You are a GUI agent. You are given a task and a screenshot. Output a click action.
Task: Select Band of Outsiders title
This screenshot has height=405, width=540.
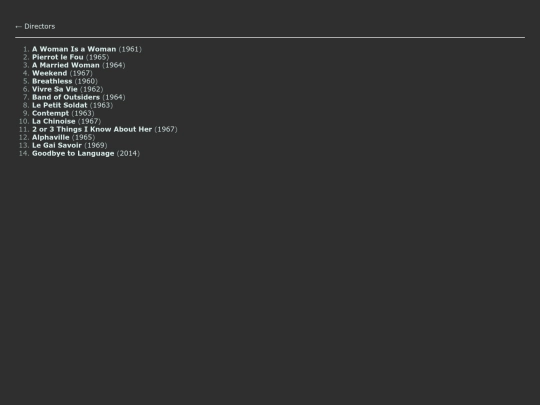pyautogui.click(x=66, y=97)
